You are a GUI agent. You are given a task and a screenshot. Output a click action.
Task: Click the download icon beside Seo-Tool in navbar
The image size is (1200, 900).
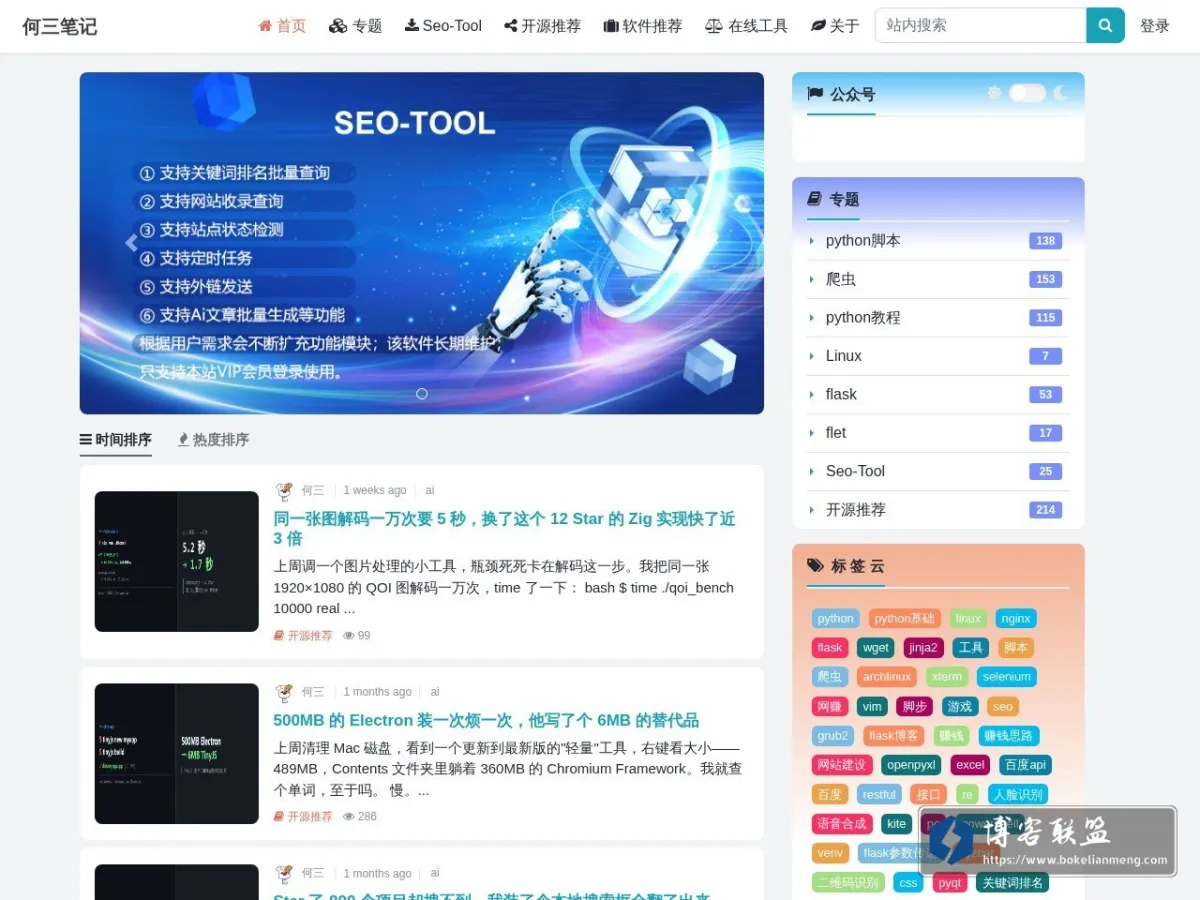click(x=411, y=26)
